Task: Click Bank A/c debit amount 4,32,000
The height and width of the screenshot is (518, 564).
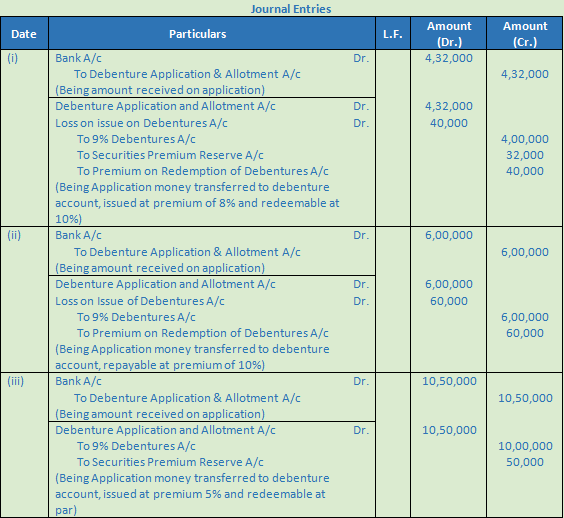Action: click(x=449, y=58)
